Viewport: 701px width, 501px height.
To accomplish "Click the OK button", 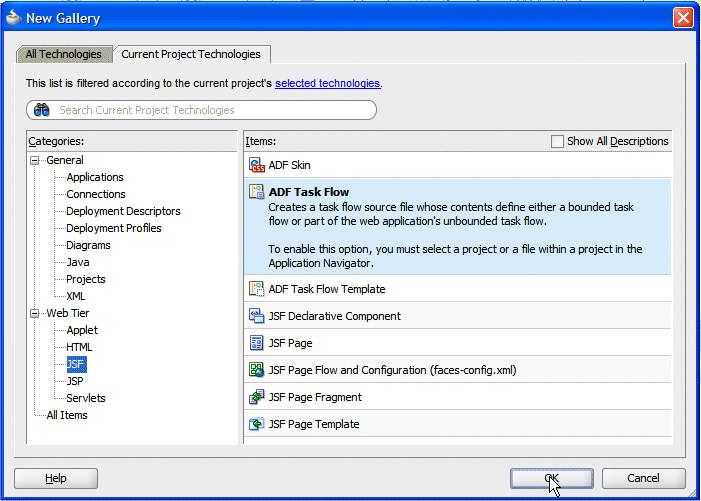I will 552,478.
